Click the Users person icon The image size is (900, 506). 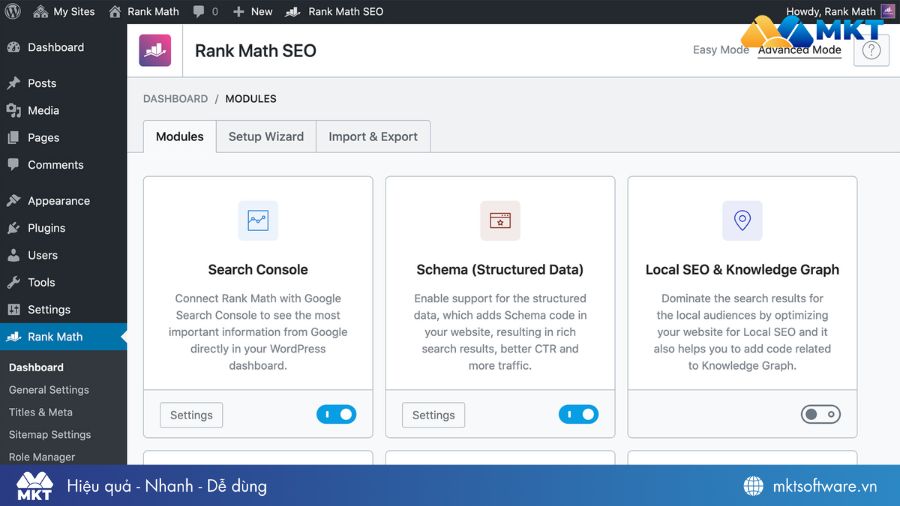(14, 255)
